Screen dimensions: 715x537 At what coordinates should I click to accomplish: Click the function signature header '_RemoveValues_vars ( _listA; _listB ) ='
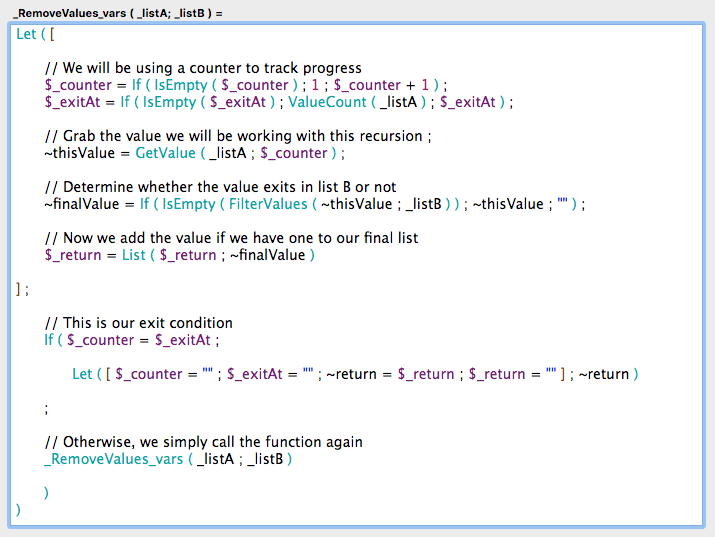tap(118, 13)
